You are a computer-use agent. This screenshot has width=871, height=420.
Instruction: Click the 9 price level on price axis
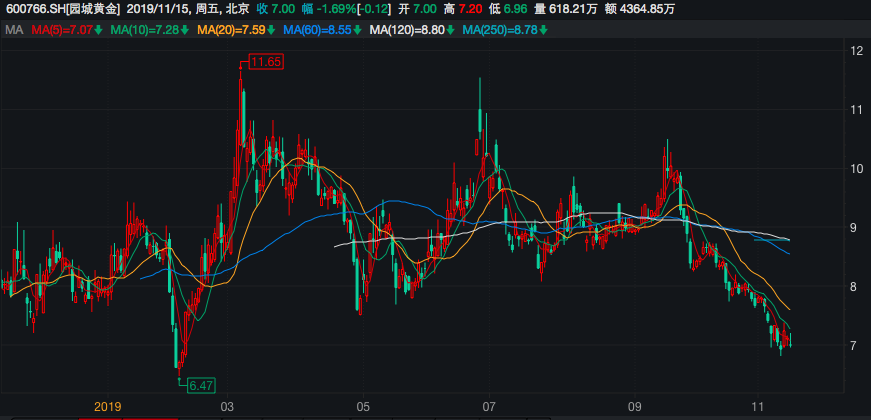[855, 228]
